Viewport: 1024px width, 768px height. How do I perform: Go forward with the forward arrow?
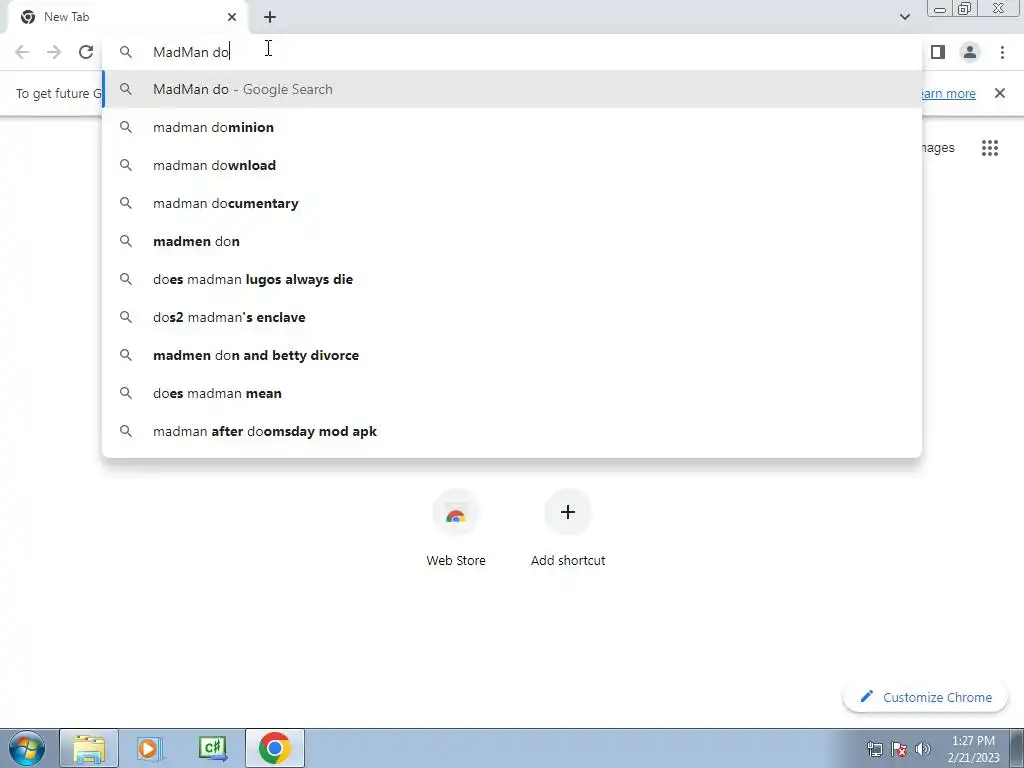click(54, 52)
